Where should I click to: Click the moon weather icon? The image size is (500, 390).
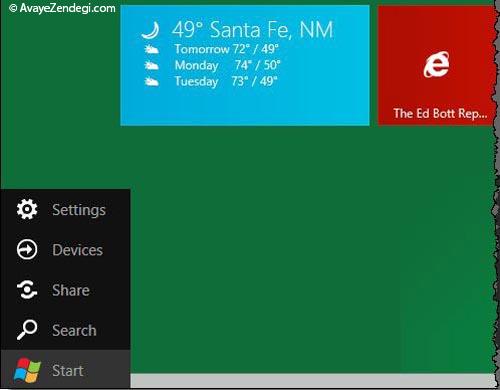[151, 30]
